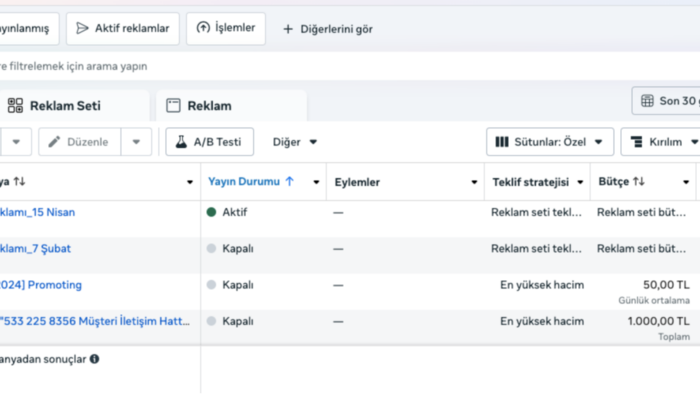The height and width of the screenshot is (394, 700).
Task: Click Kapalı status in the 7 Şubat row
Action: click(x=238, y=249)
